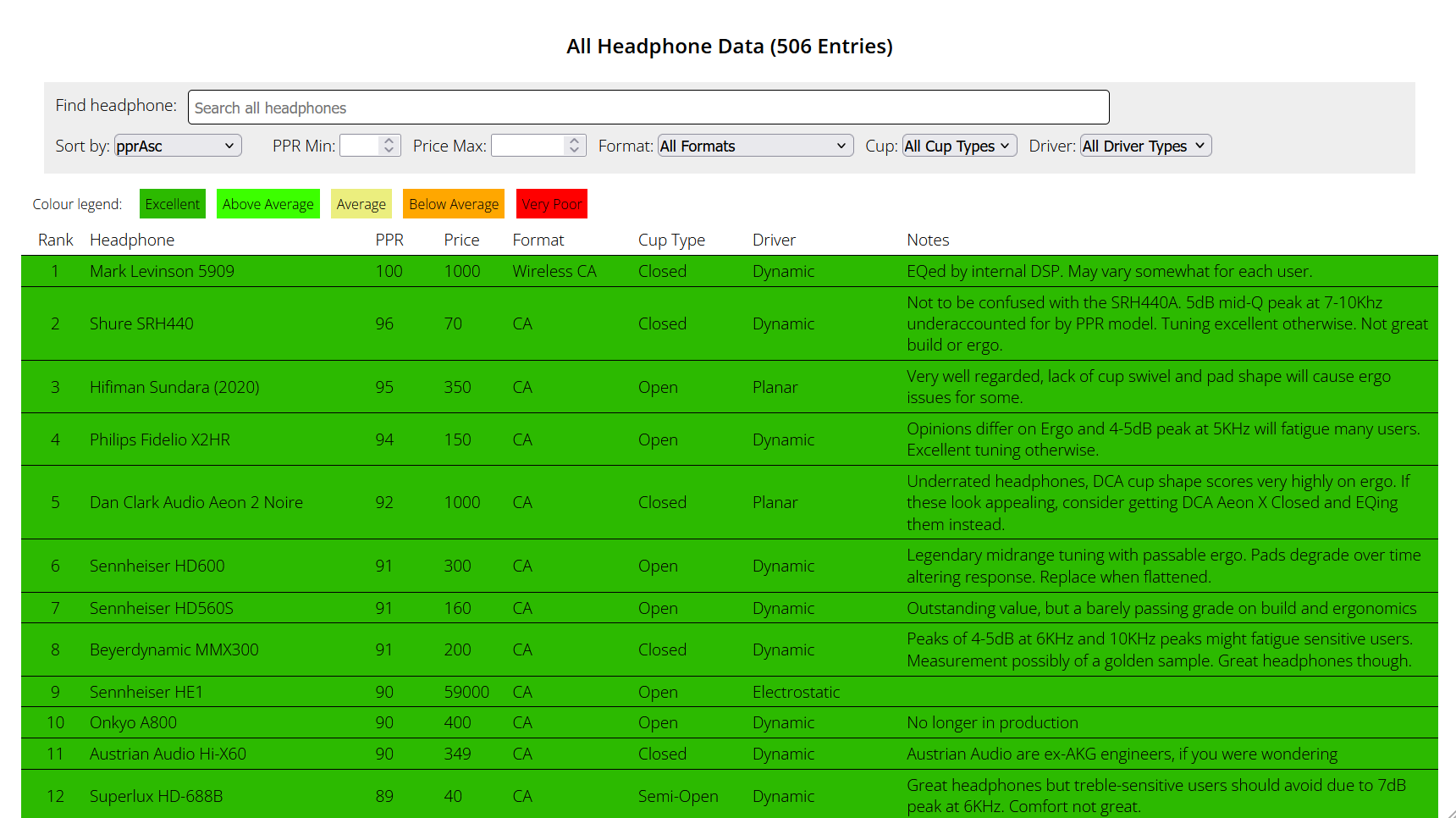This screenshot has height=818, width=1456.
Task: Click the Driver column header
Action: 774,240
